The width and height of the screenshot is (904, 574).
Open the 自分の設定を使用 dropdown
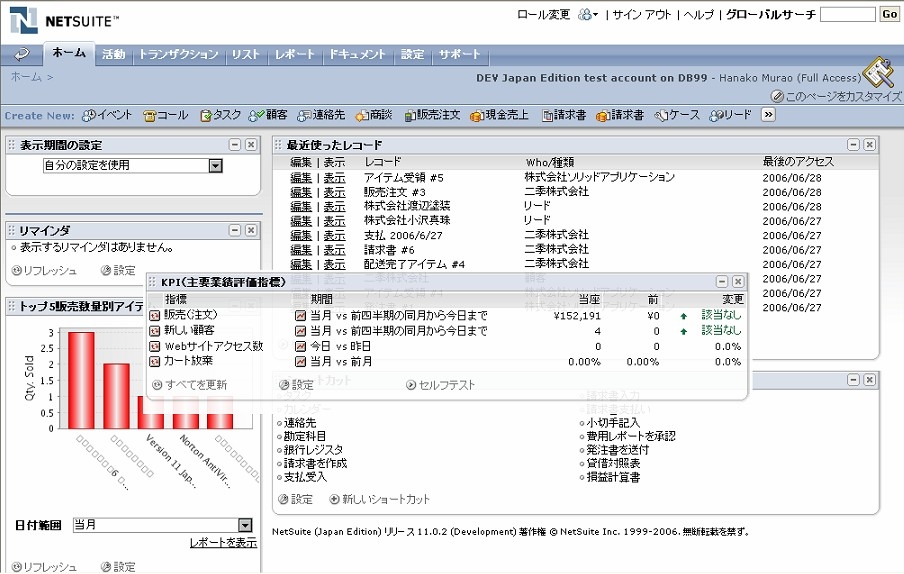(133, 165)
